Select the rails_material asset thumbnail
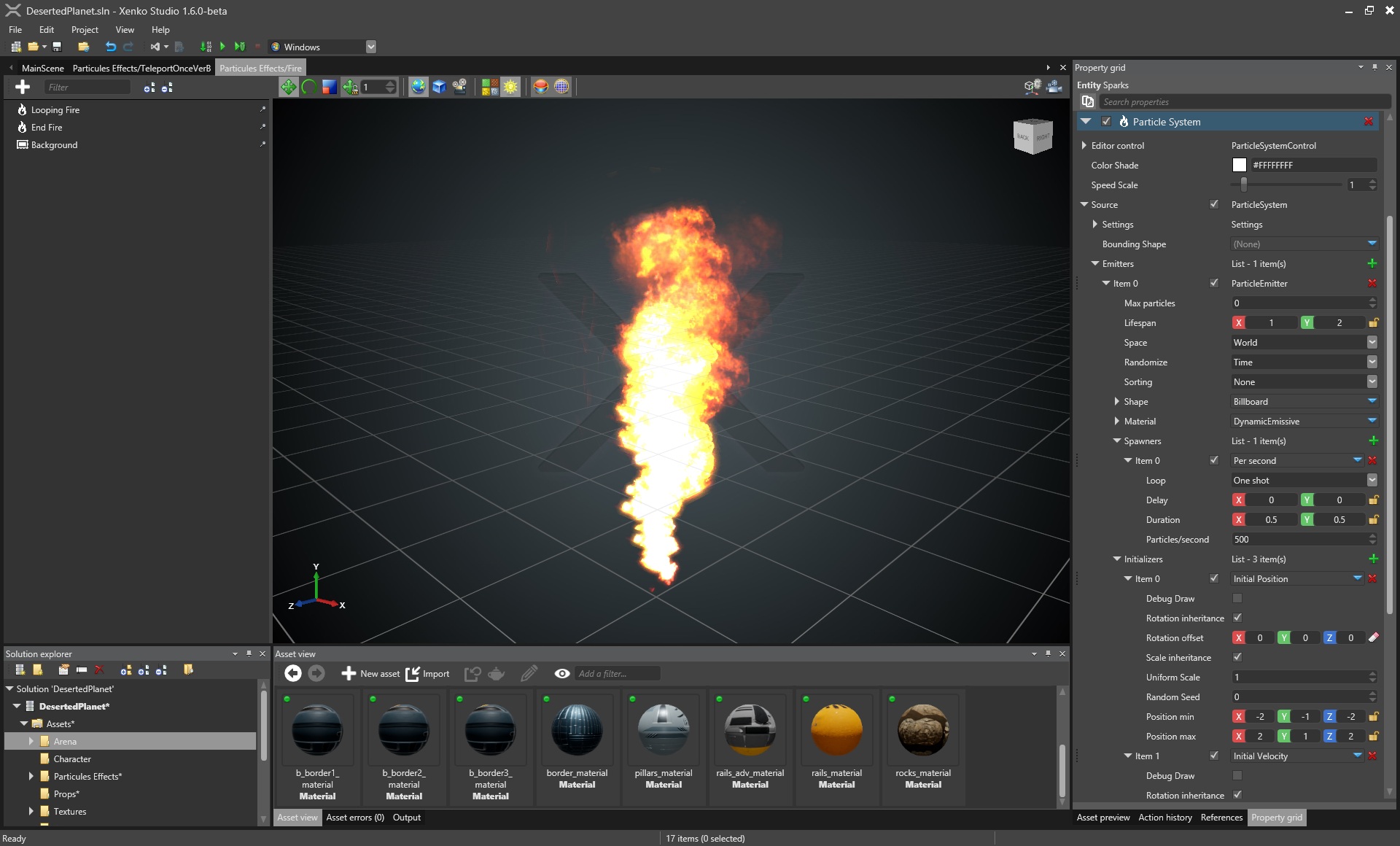The image size is (1400, 846). point(836,730)
